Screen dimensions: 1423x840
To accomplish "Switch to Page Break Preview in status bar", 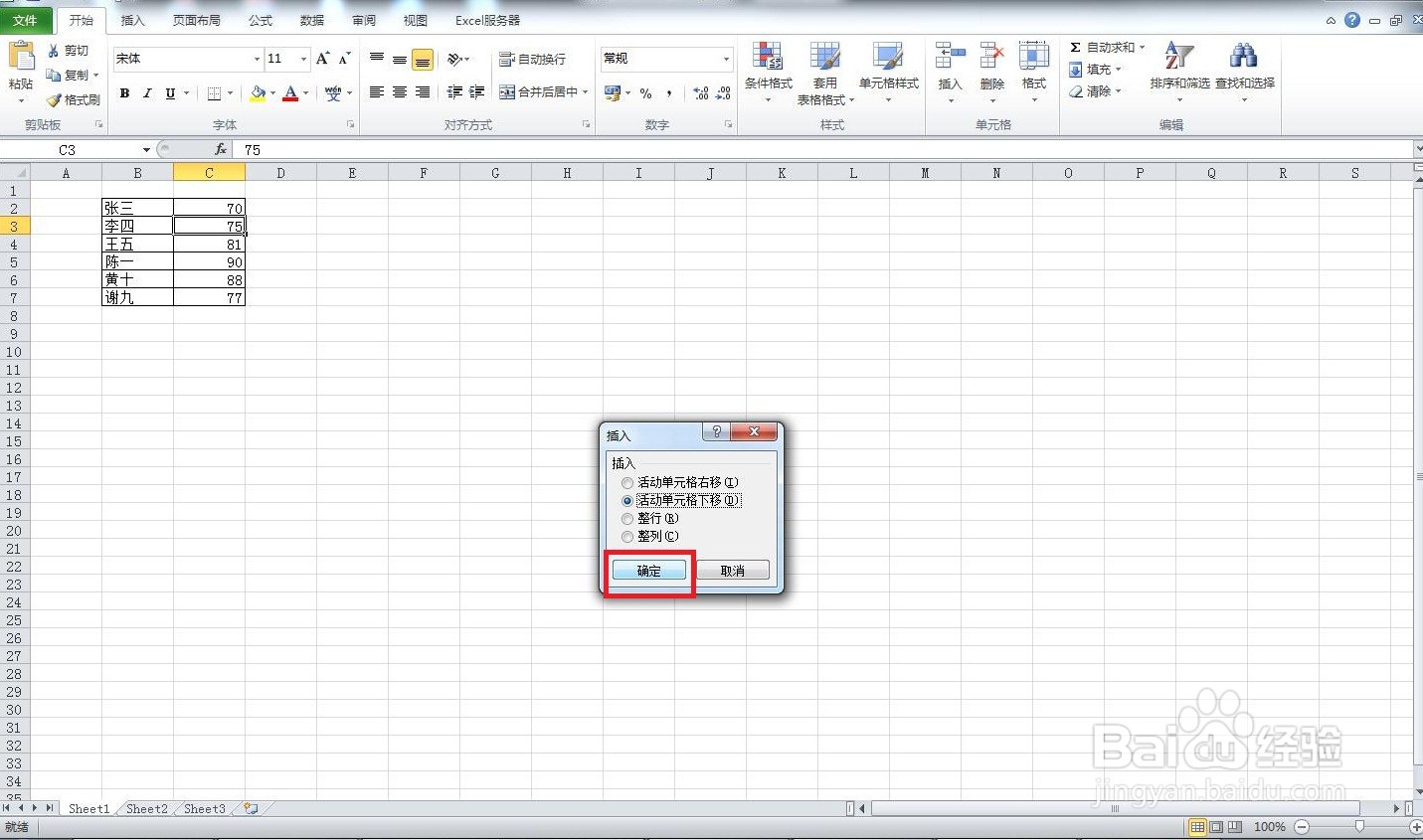I will coord(1235,827).
